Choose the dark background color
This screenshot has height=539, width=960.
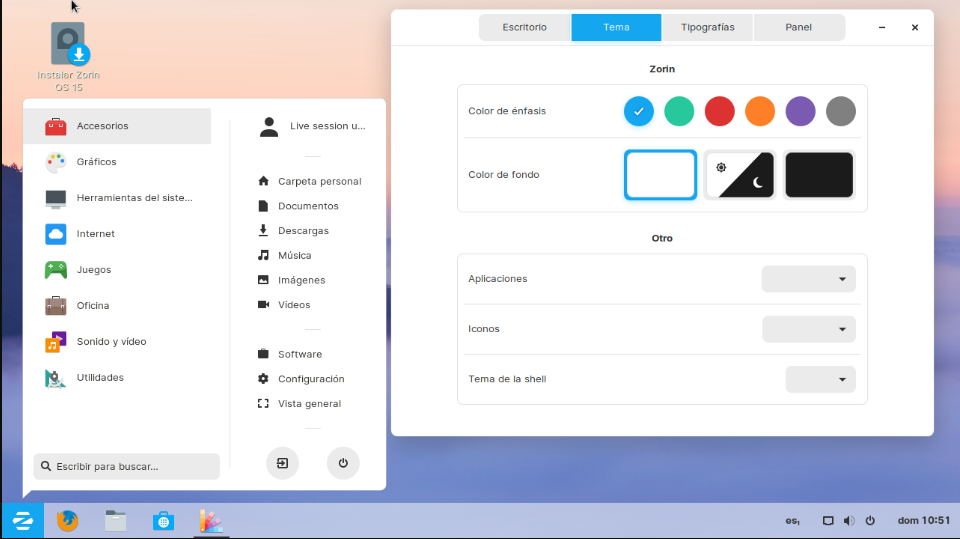click(819, 175)
